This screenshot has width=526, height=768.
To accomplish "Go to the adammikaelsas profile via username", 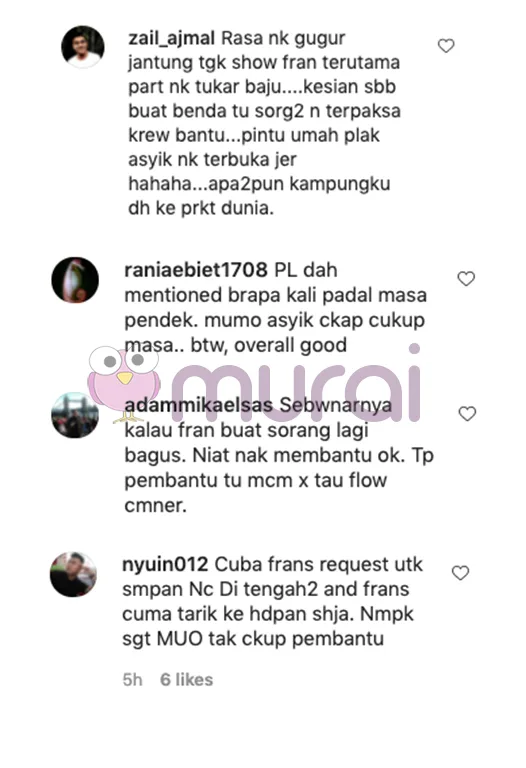I will [x=199, y=406].
